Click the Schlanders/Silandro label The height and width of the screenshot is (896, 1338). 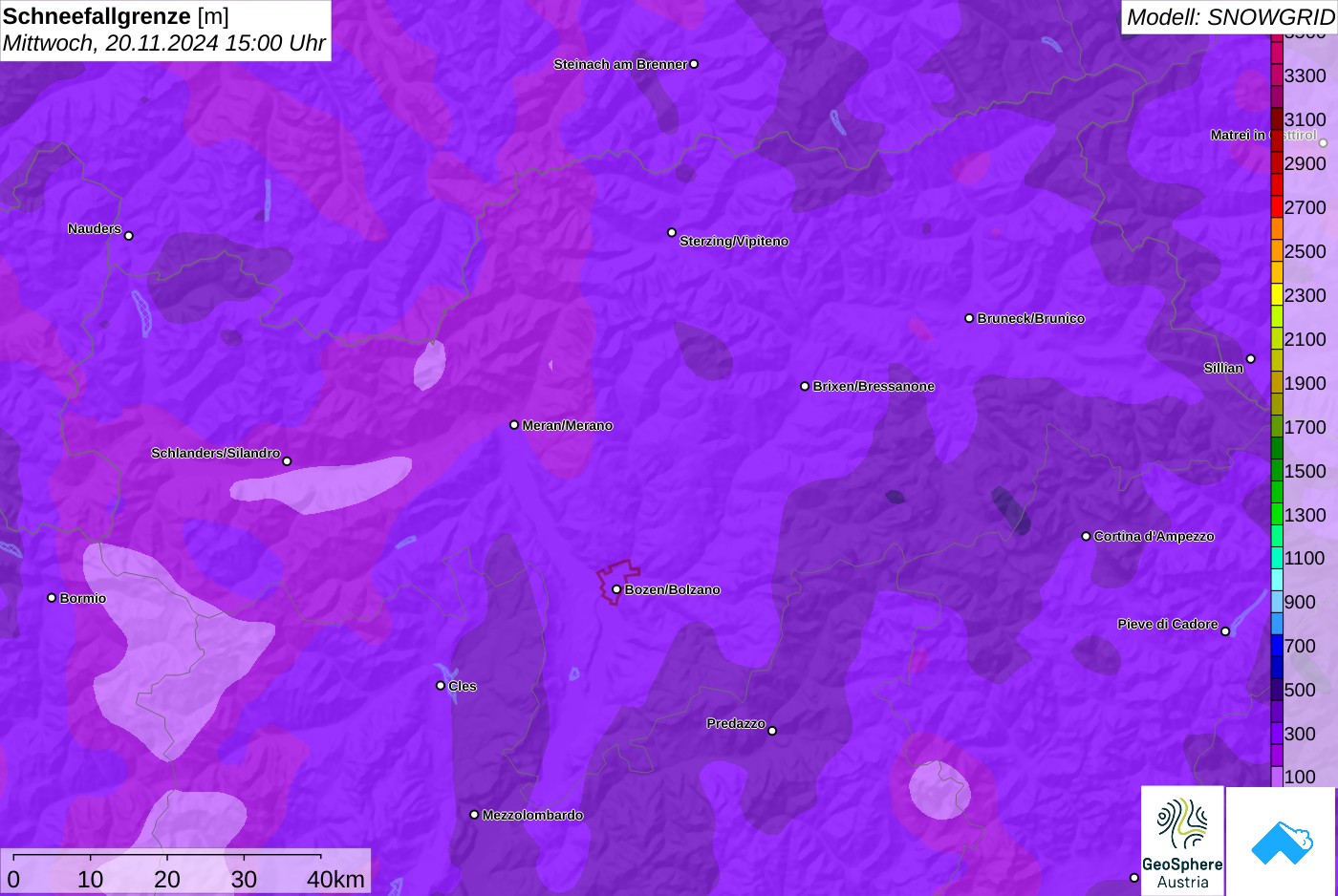point(216,453)
